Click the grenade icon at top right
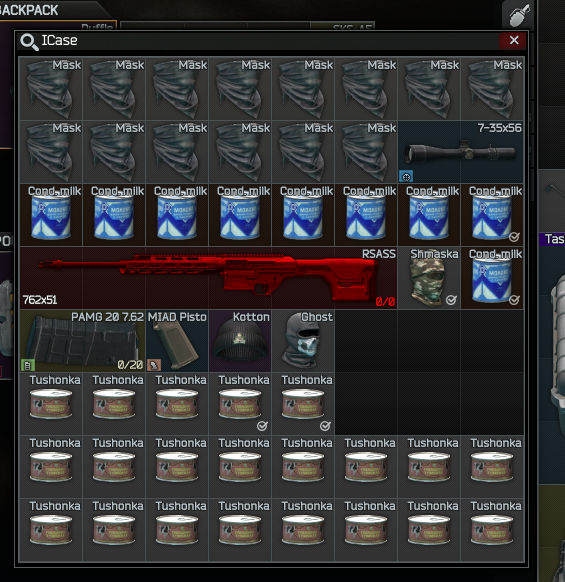Viewport: 565px width, 582px height. coord(518,15)
